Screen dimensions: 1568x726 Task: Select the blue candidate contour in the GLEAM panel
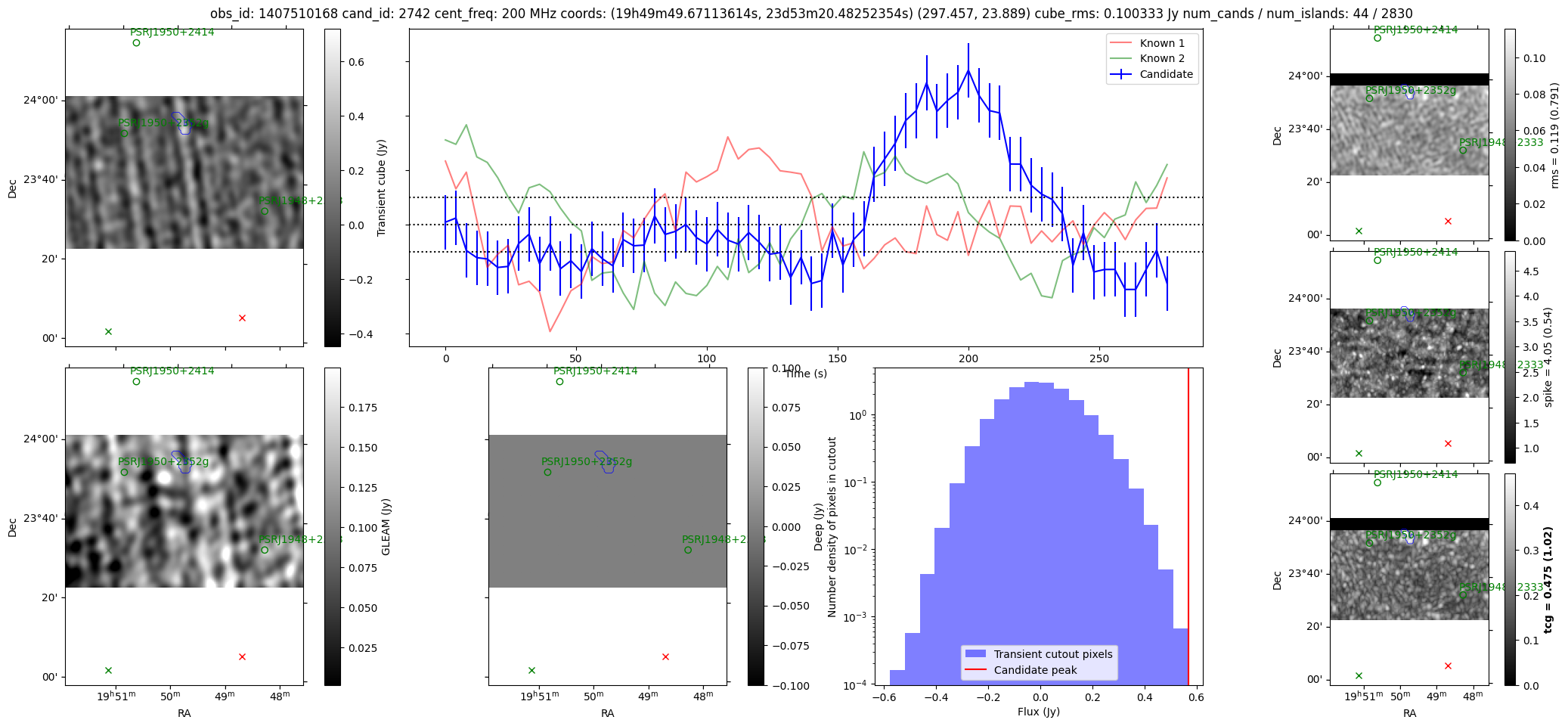pyautogui.click(x=181, y=461)
